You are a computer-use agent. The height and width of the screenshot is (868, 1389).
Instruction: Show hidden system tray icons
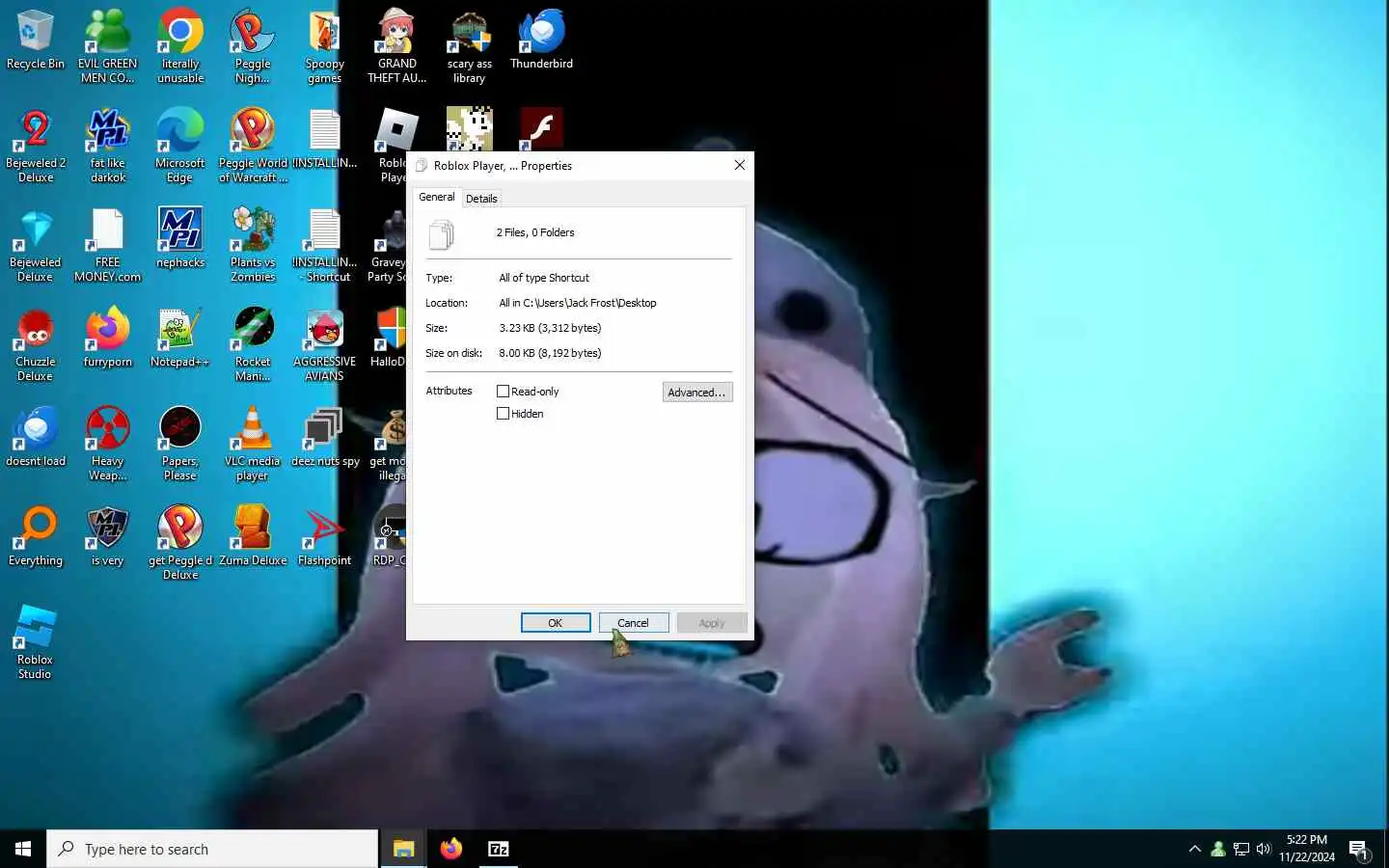point(1195,849)
